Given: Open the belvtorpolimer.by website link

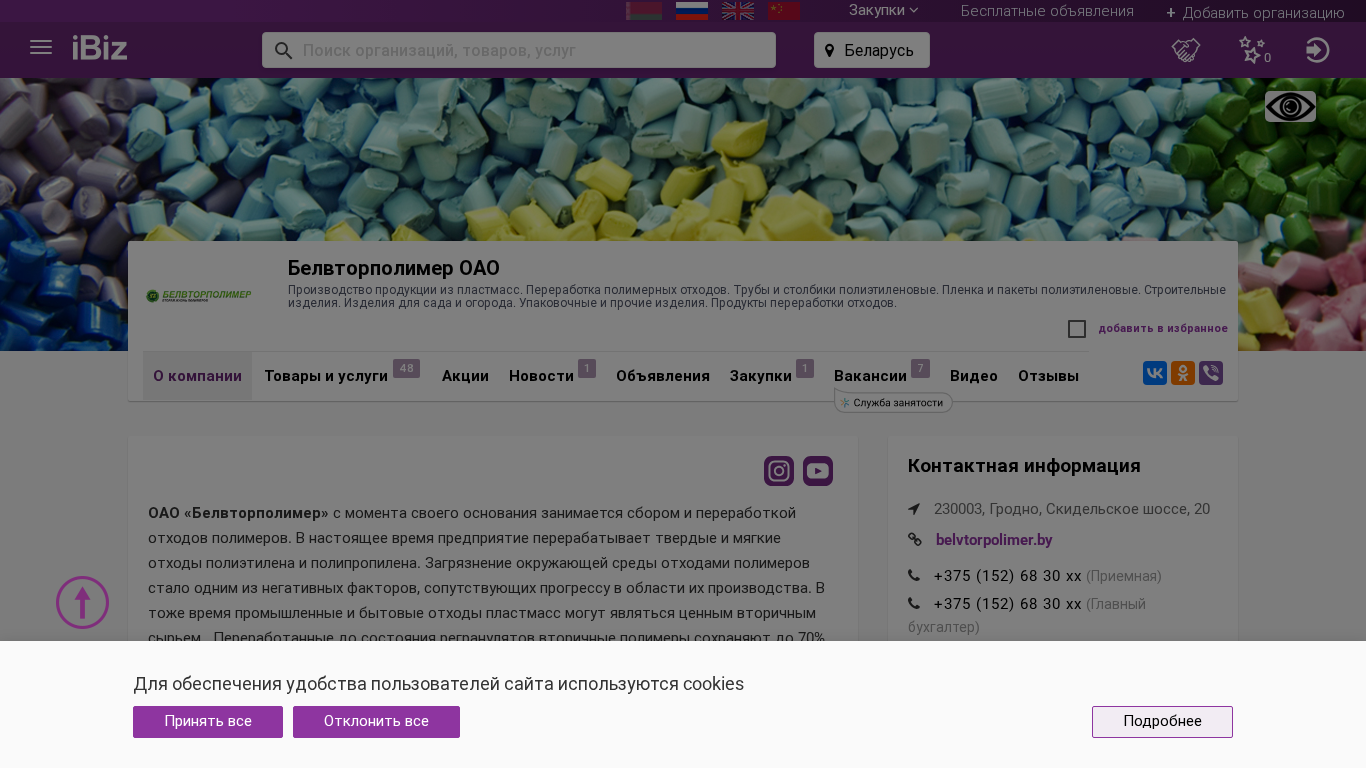Looking at the screenshot, I should click(994, 540).
